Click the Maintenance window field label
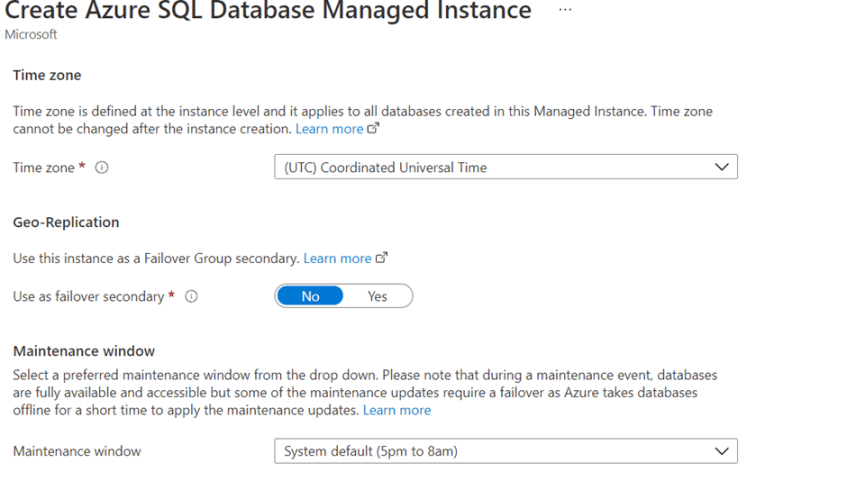847x481 pixels. pos(77,451)
